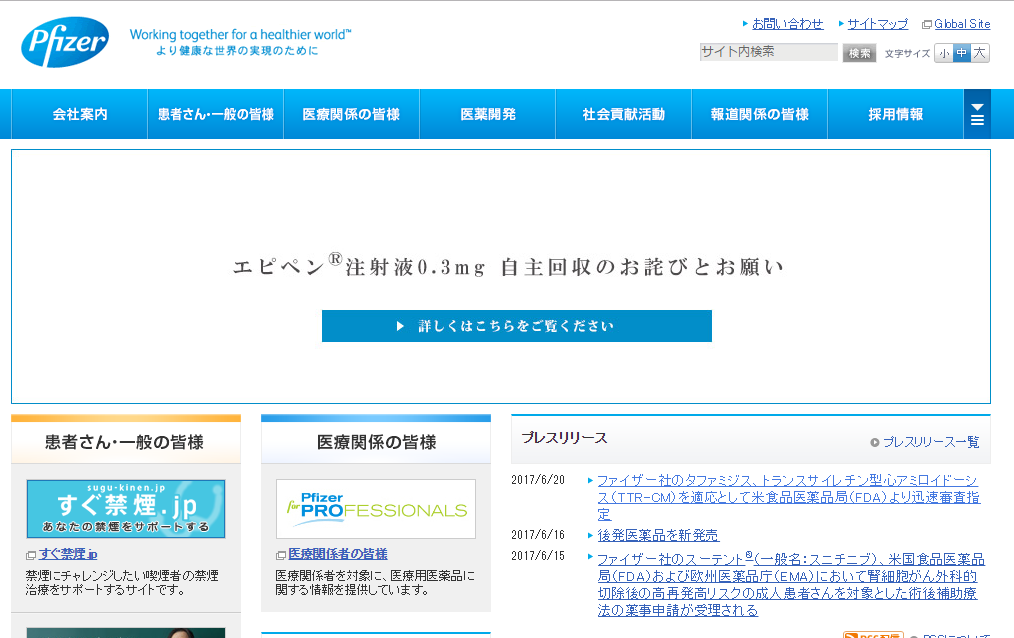Screen dimensions: 1014x638
Task: Visit the Global Site link
Action: pos(962,24)
